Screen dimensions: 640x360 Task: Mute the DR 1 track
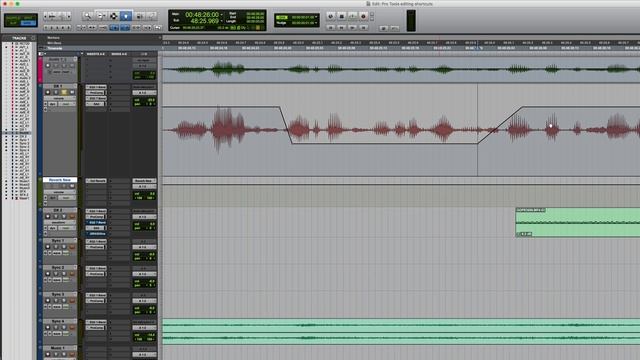point(72,92)
